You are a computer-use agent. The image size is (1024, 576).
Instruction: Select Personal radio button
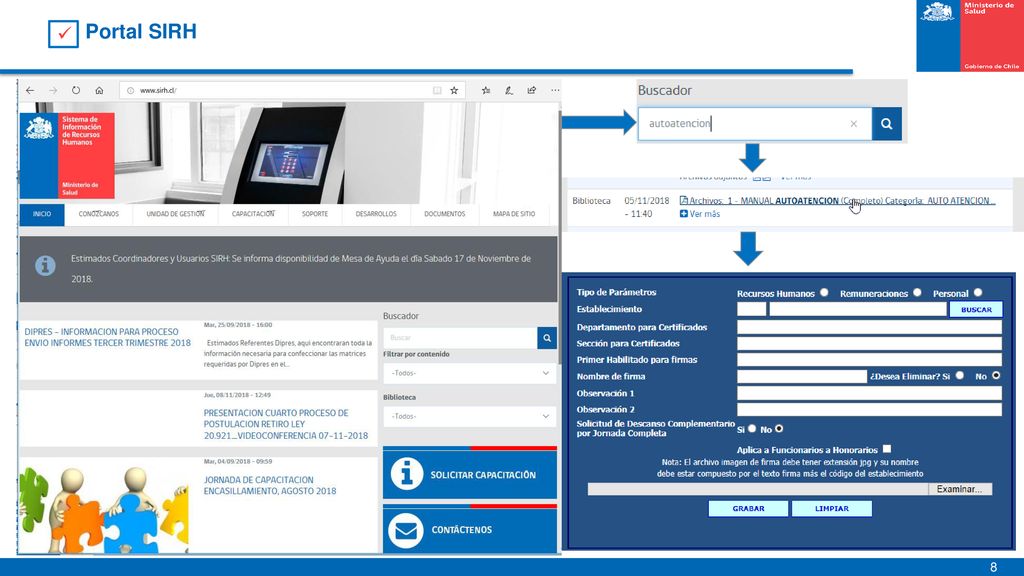(978, 293)
